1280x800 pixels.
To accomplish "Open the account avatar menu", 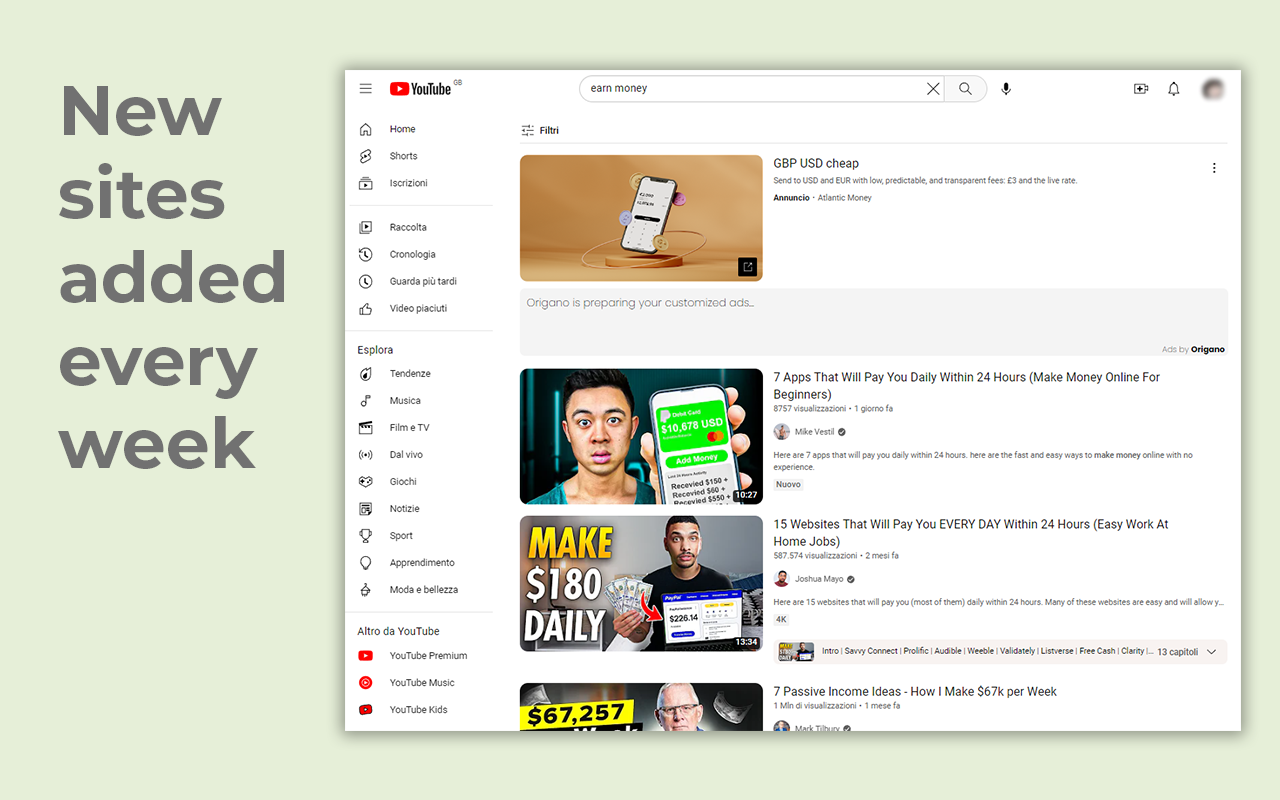I will [x=1213, y=89].
